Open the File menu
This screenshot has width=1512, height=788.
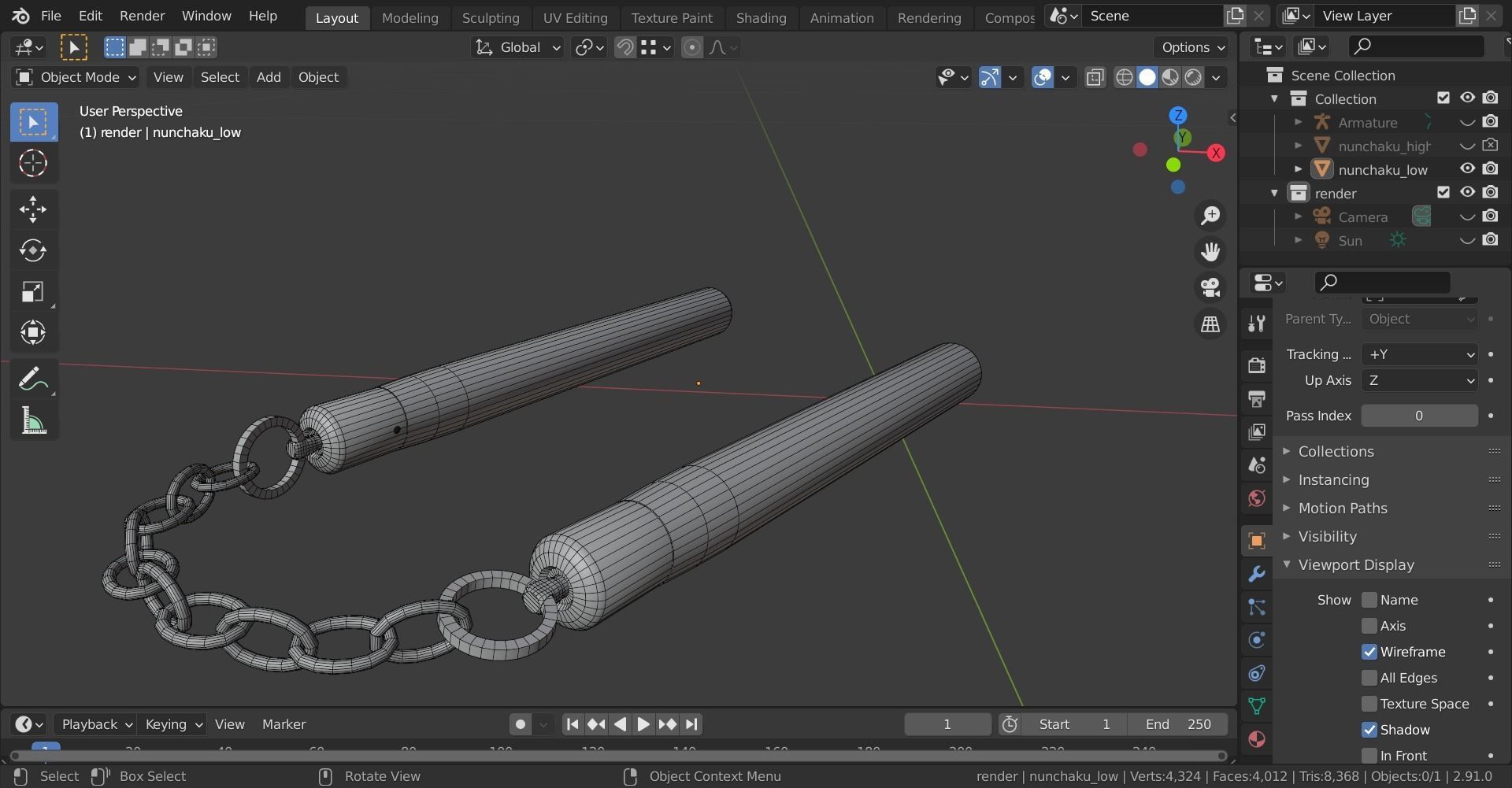coord(50,16)
